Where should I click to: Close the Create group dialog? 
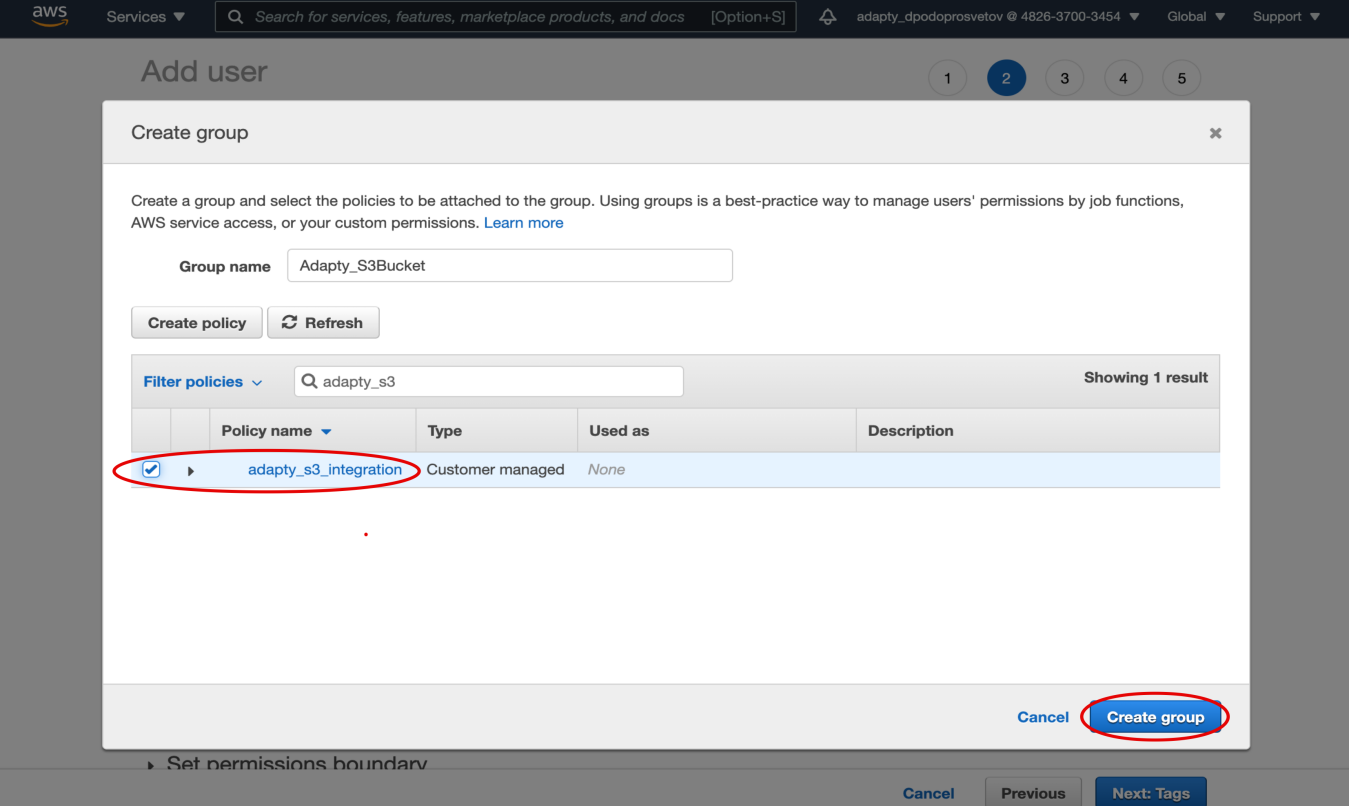1215,133
